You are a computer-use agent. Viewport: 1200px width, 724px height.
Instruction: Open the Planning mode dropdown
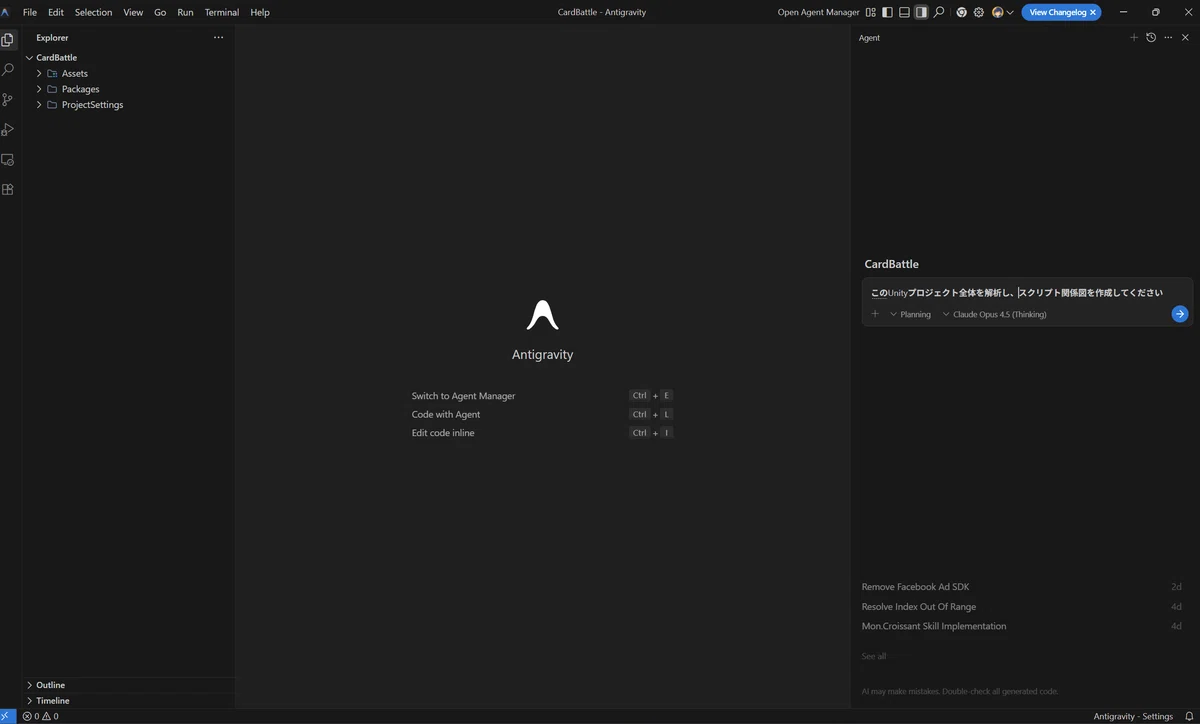(x=910, y=314)
